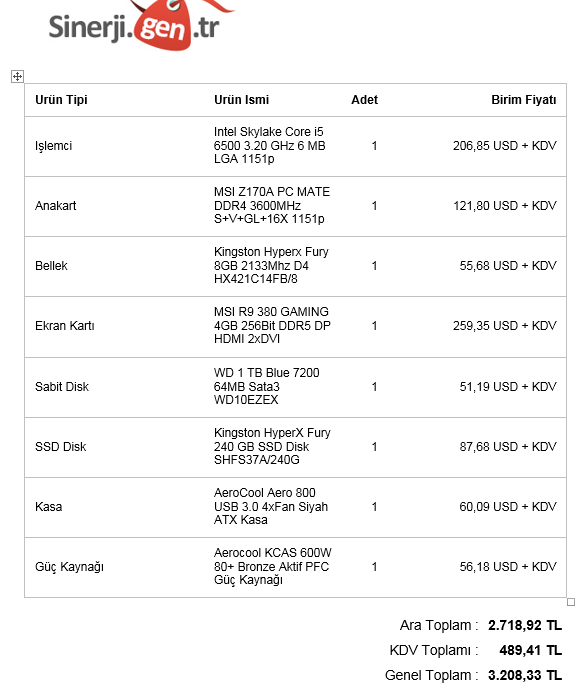Click the SSD Disk row label
Viewport: 588px width, 688px height.
coord(61,447)
